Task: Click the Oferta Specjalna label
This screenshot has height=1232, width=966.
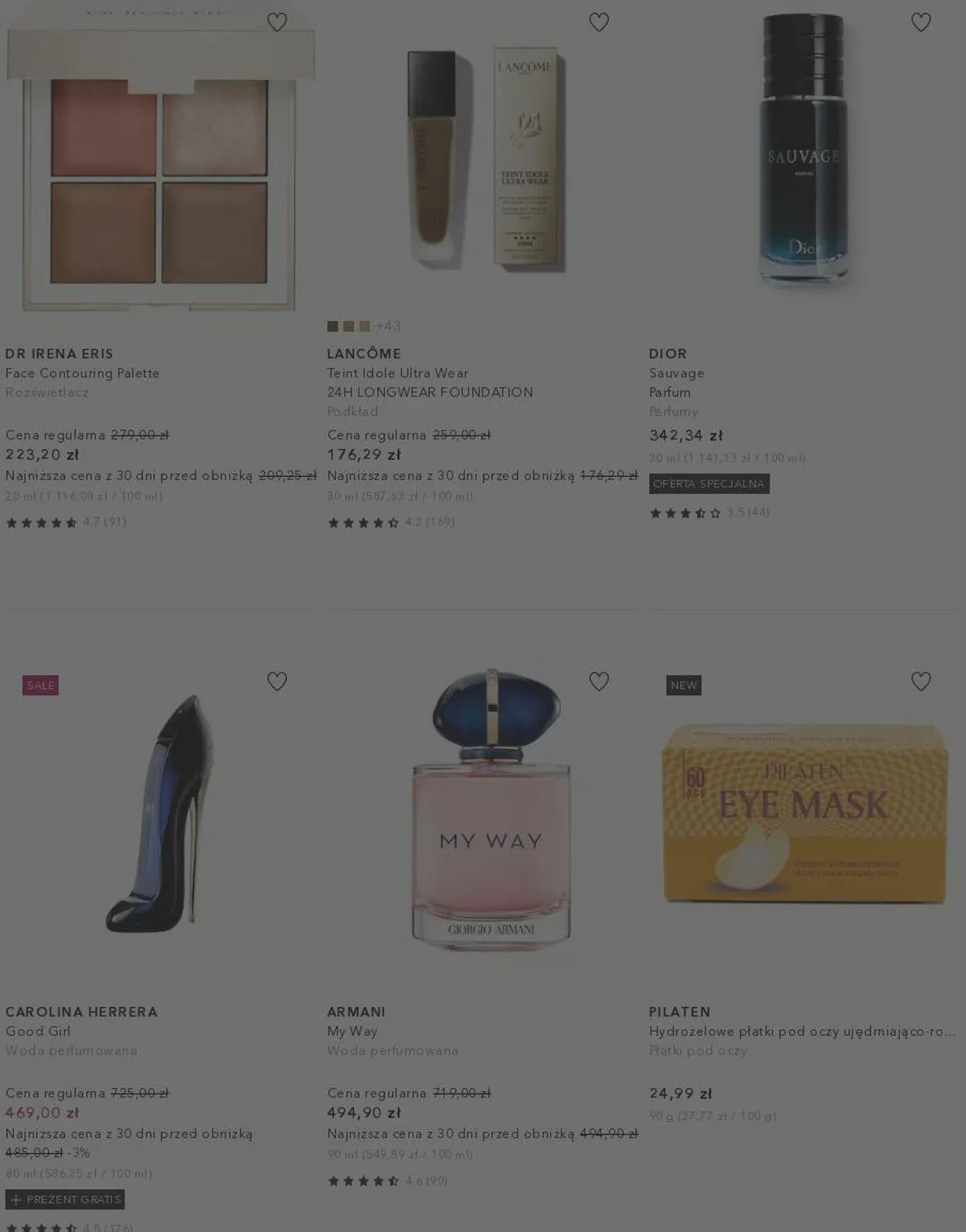Action: click(x=709, y=484)
